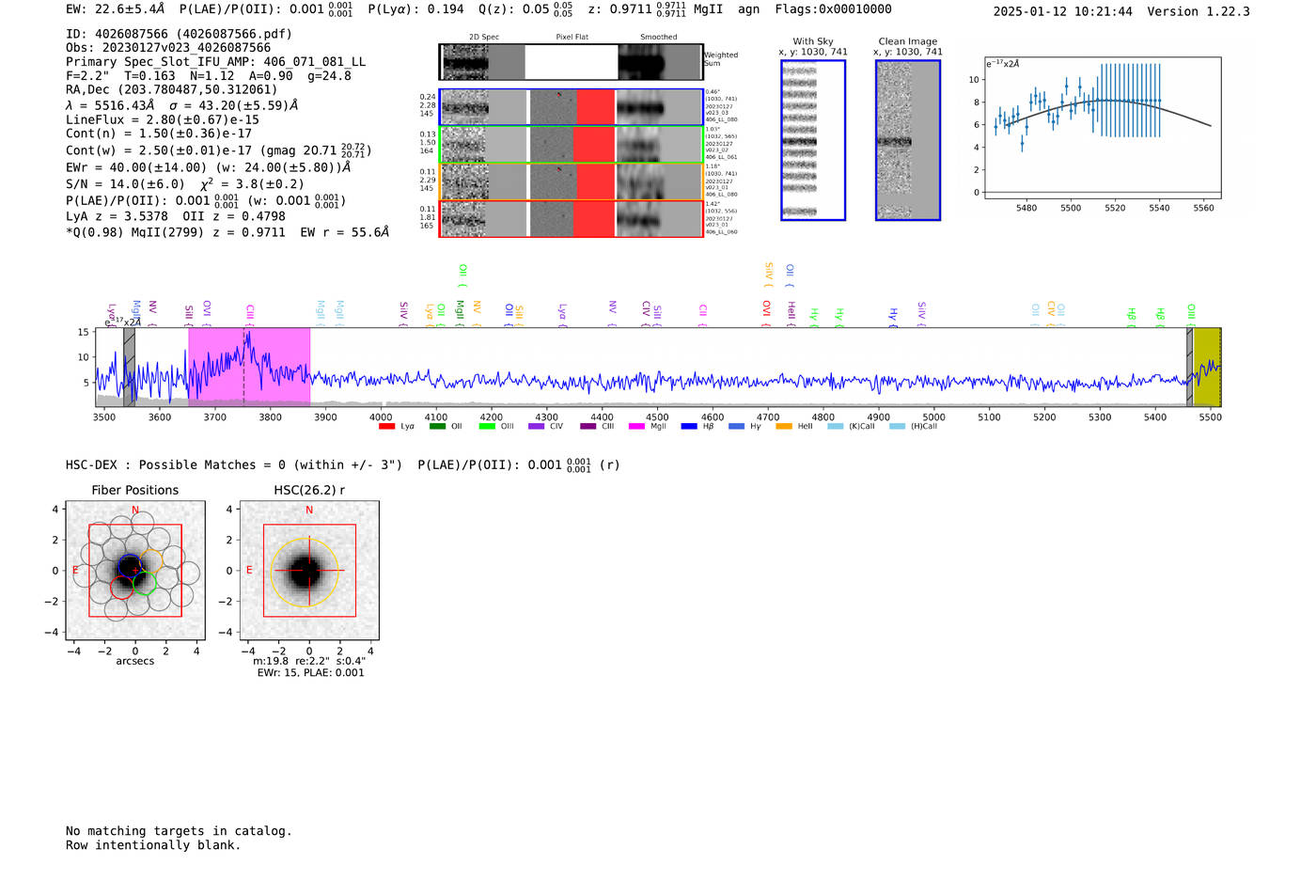Click the 'Version 1.22.3' text

click(x=1198, y=12)
